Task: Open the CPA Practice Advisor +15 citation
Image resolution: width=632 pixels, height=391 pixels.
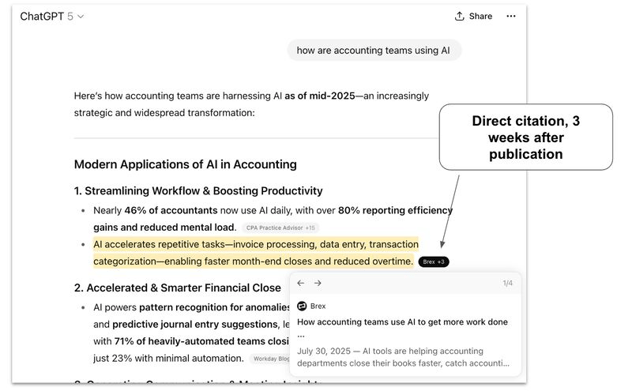Action: (x=280, y=228)
